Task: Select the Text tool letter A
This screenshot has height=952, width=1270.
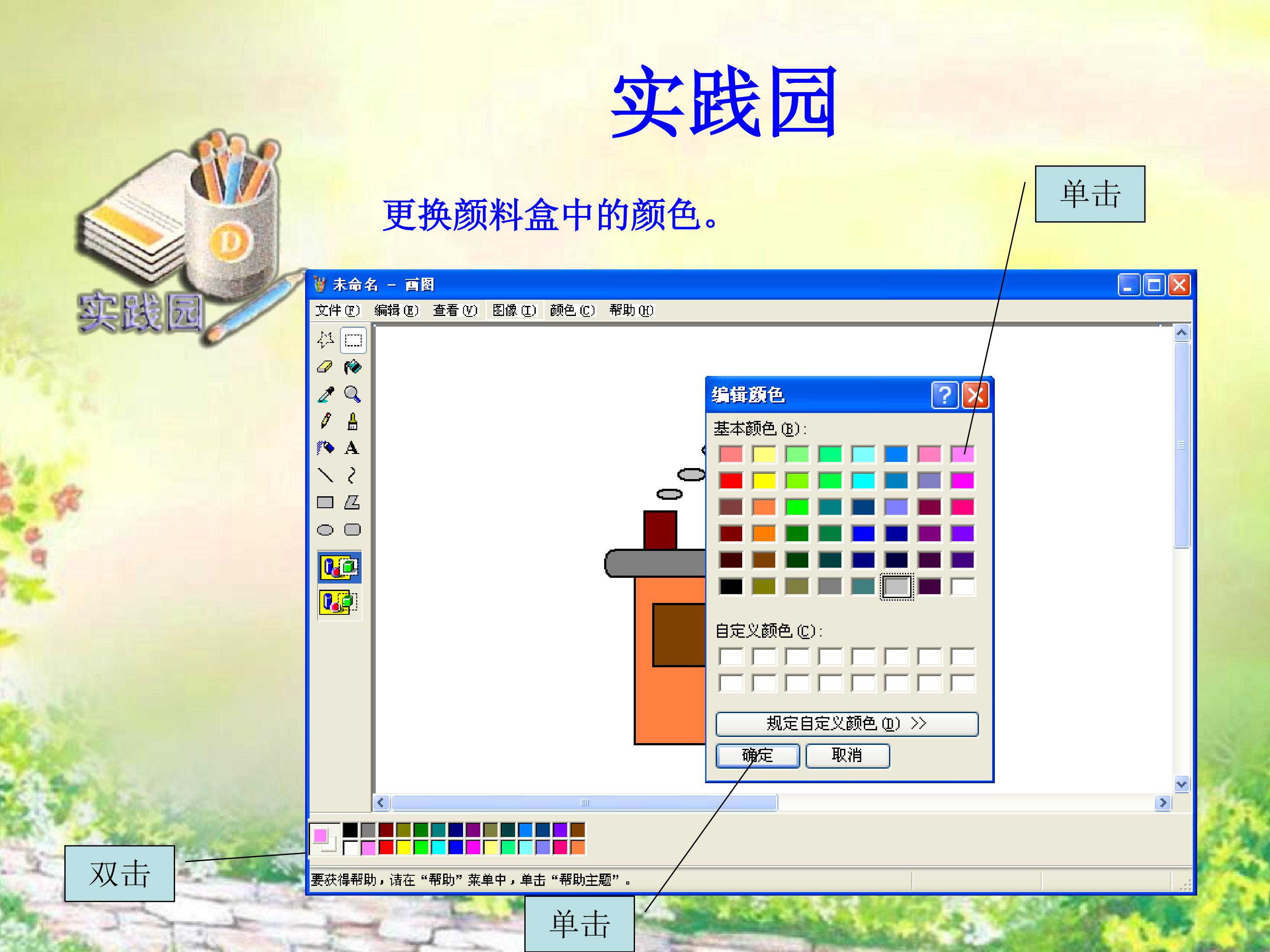Action: click(x=352, y=448)
